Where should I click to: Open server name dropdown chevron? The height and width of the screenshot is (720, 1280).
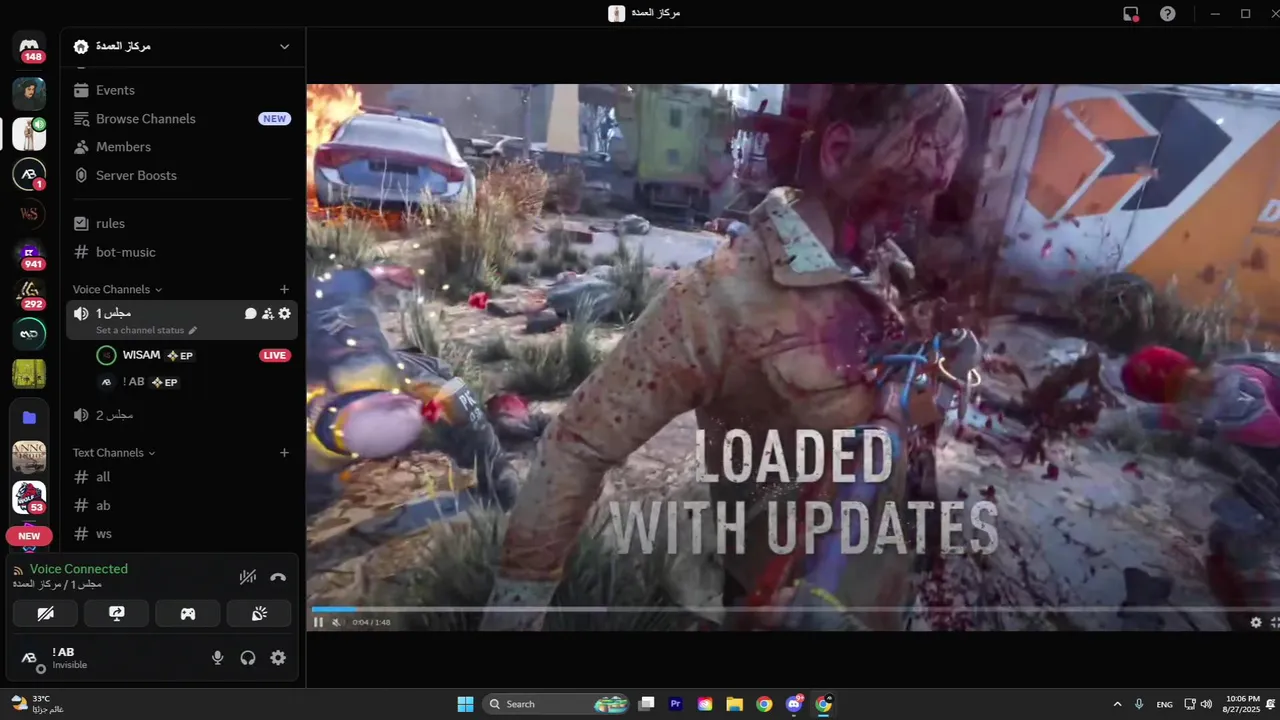(284, 47)
